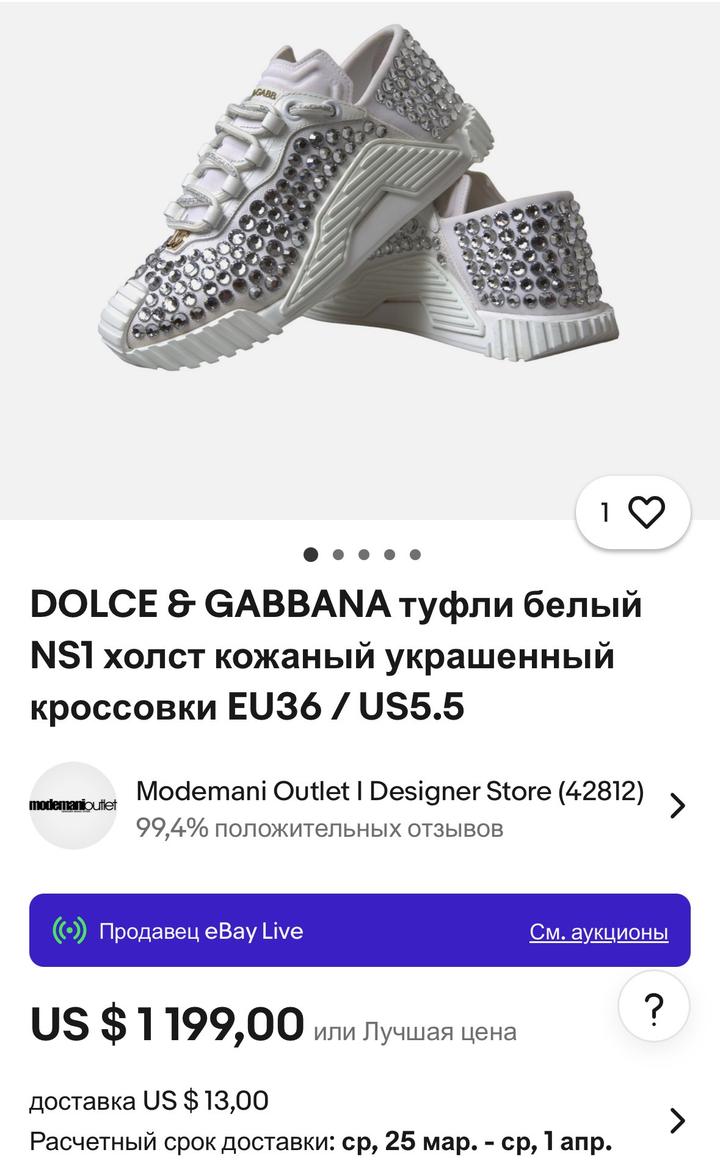Tap "или Лучшая цена" best offer text
The image size is (720, 1171).
(415, 1031)
